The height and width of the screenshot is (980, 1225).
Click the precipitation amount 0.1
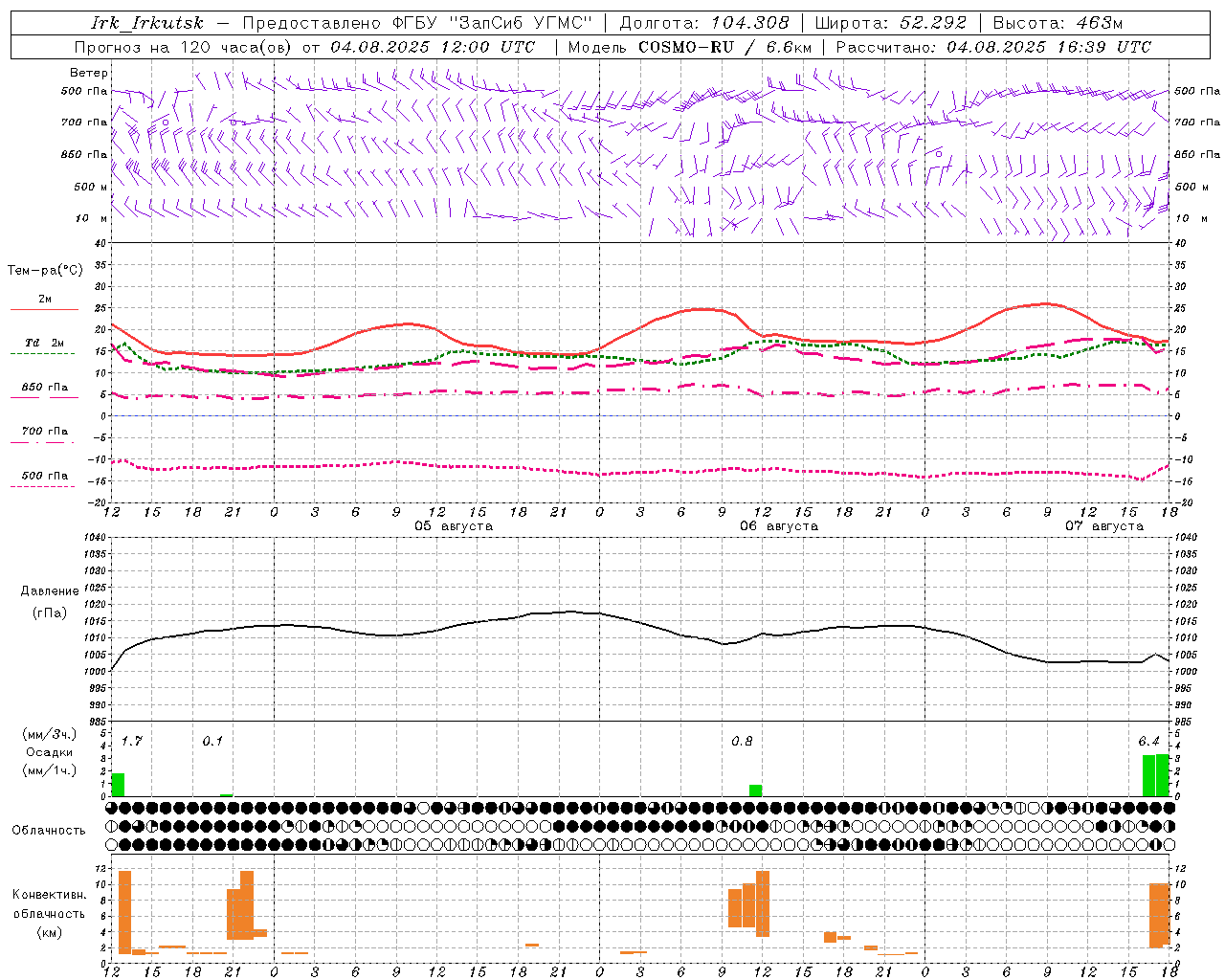click(x=212, y=742)
